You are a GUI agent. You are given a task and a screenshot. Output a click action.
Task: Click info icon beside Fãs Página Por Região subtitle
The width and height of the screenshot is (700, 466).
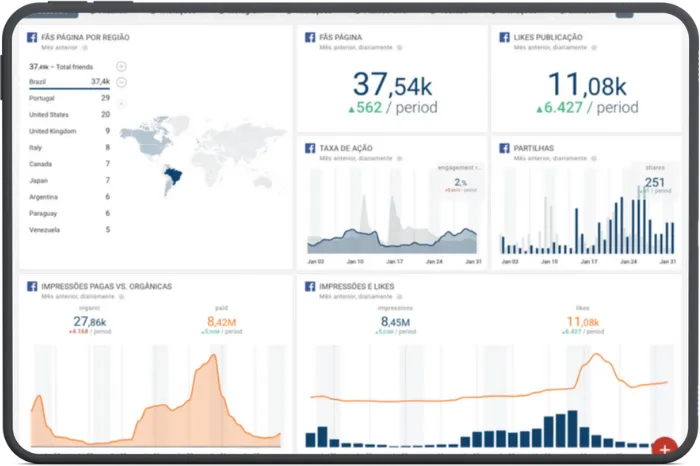(85, 47)
